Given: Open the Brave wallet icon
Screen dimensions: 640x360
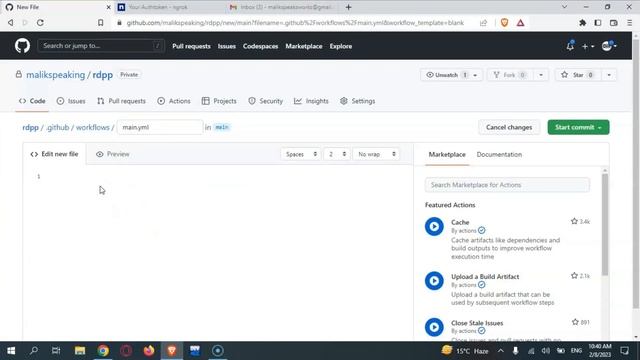Looking at the screenshot, I should pyautogui.click(x=613, y=23).
